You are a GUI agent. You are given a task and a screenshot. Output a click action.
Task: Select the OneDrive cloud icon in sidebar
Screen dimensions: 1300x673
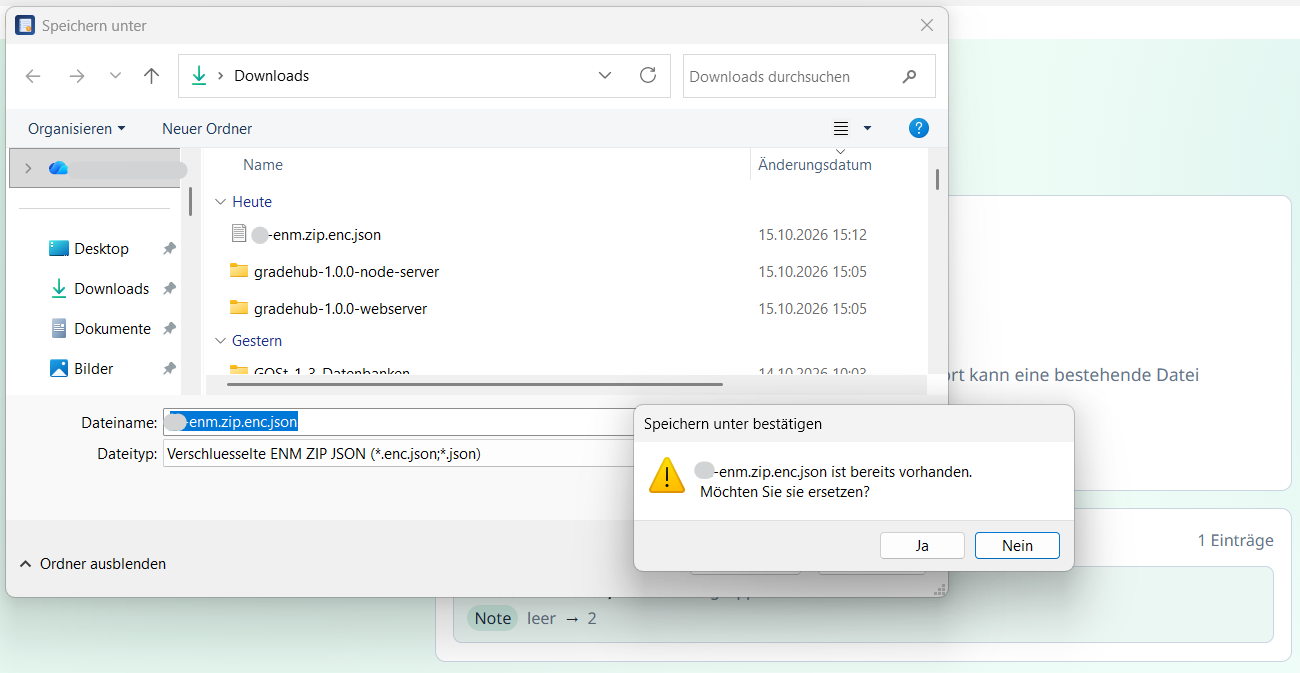coord(59,168)
